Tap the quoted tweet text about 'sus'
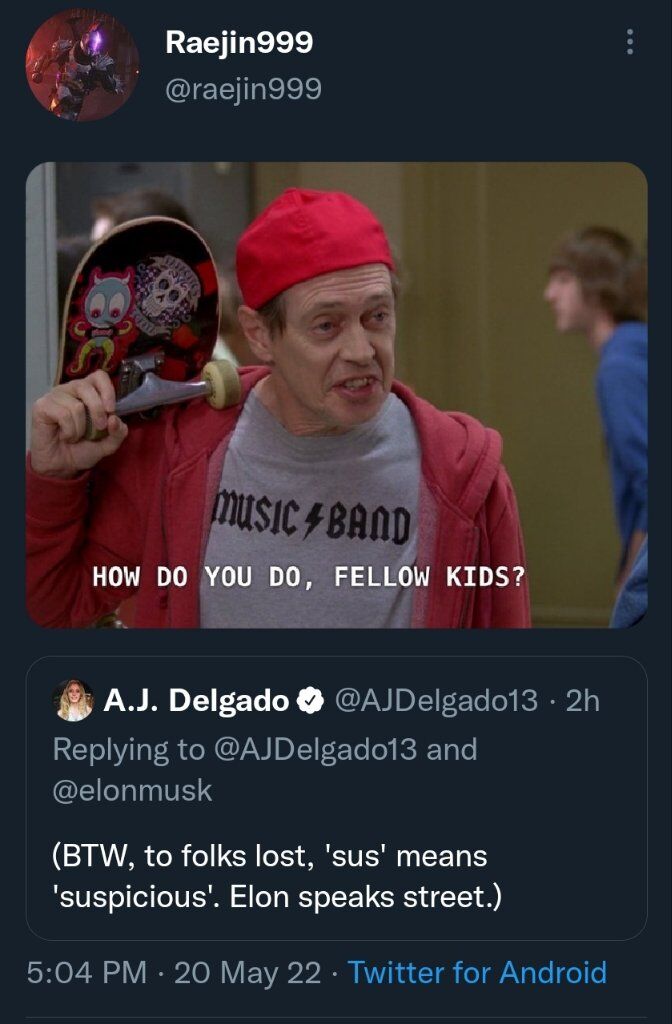The height and width of the screenshot is (1024, 672). tap(277, 876)
